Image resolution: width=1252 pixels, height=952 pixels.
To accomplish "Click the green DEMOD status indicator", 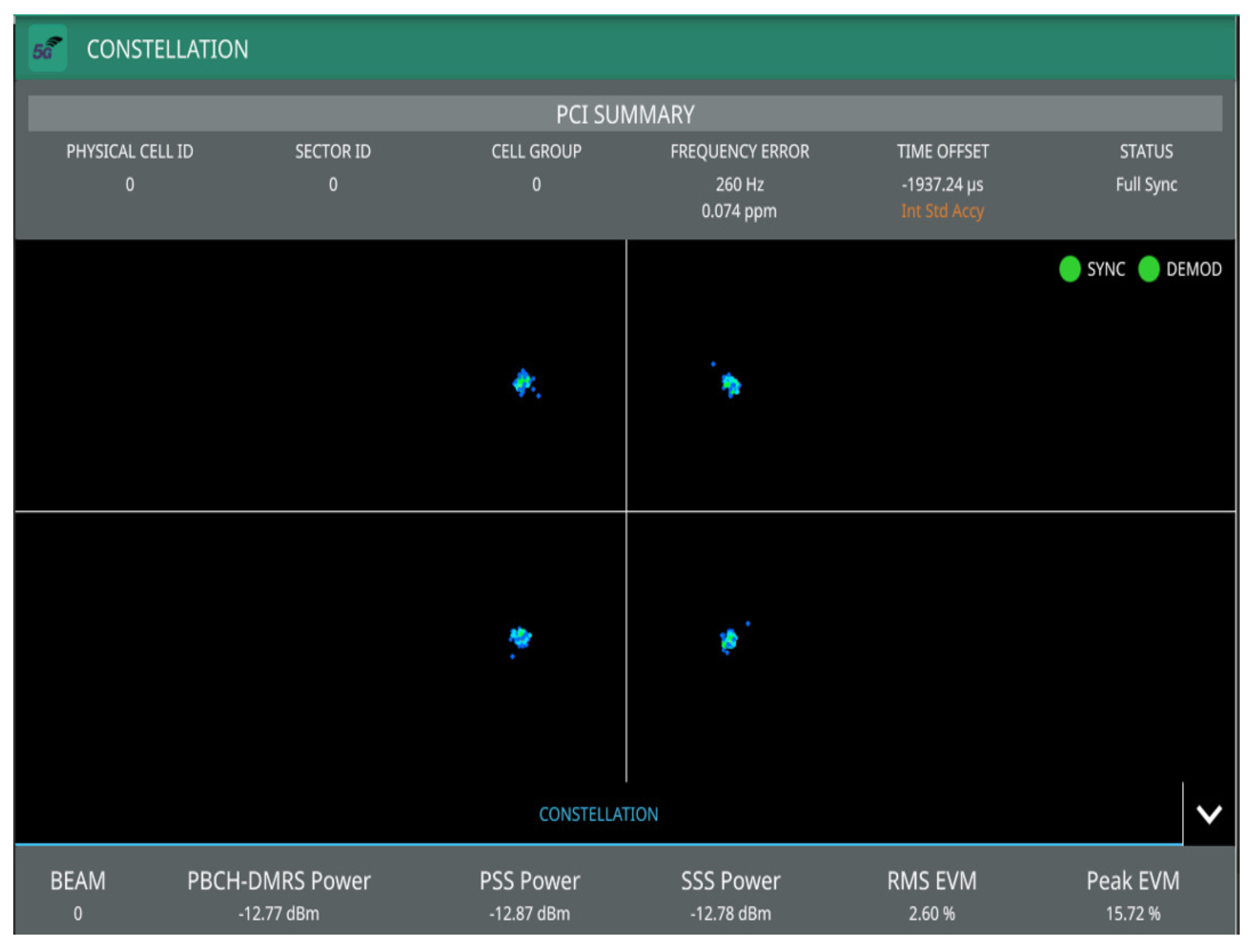I will 1148,269.
